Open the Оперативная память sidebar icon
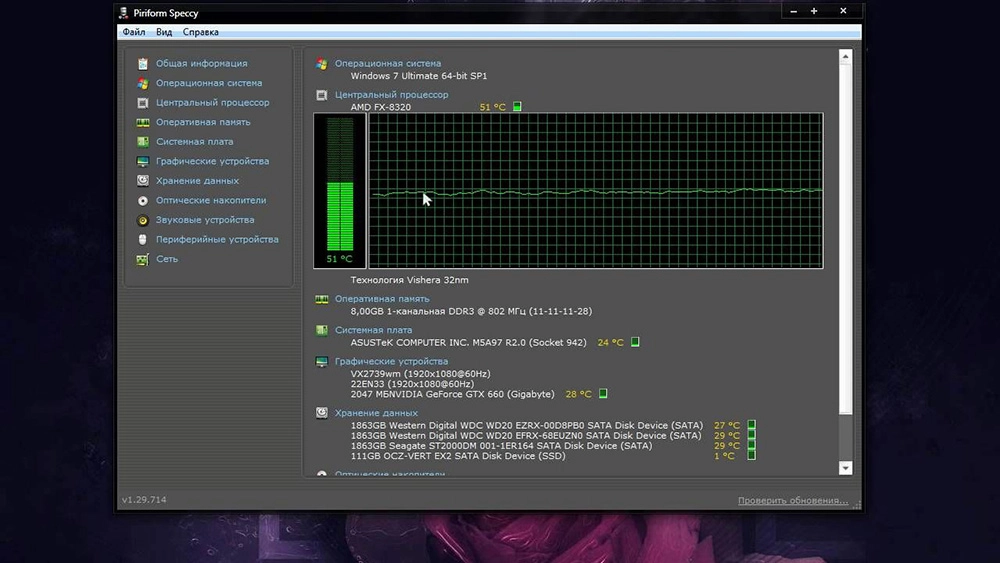 143,122
